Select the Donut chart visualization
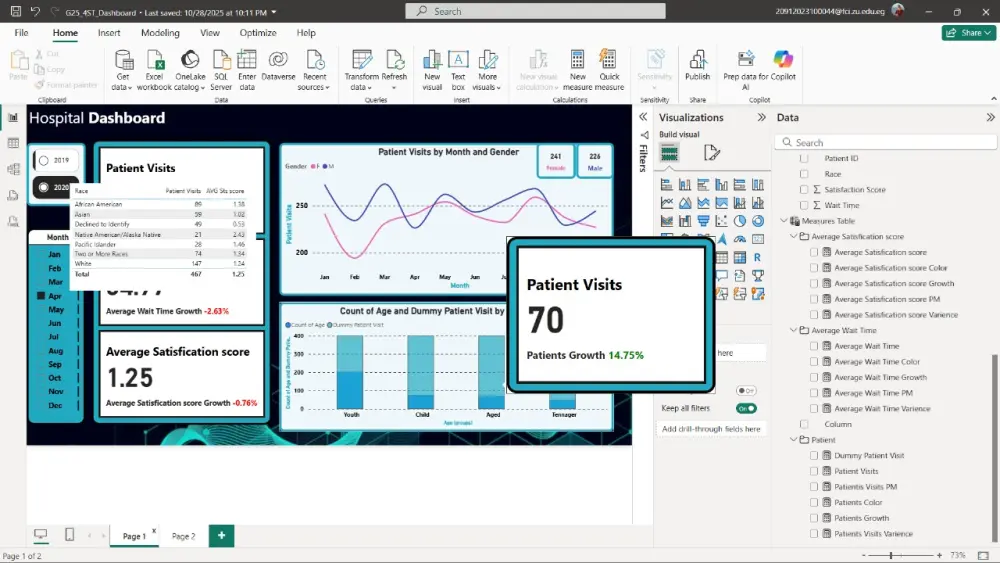This screenshot has width=1000, height=563. tap(758, 221)
